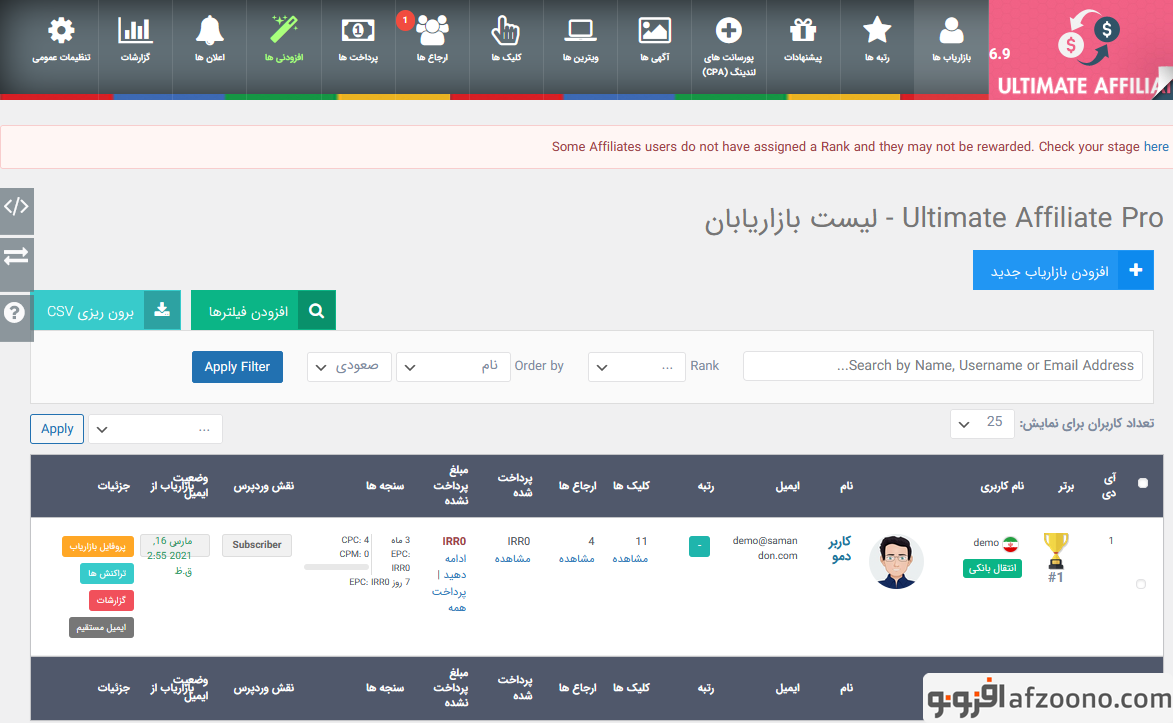The height and width of the screenshot is (723, 1173).
Task: Click the demo user avatar picture
Action: pyautogui.click(x=896, y=562)
